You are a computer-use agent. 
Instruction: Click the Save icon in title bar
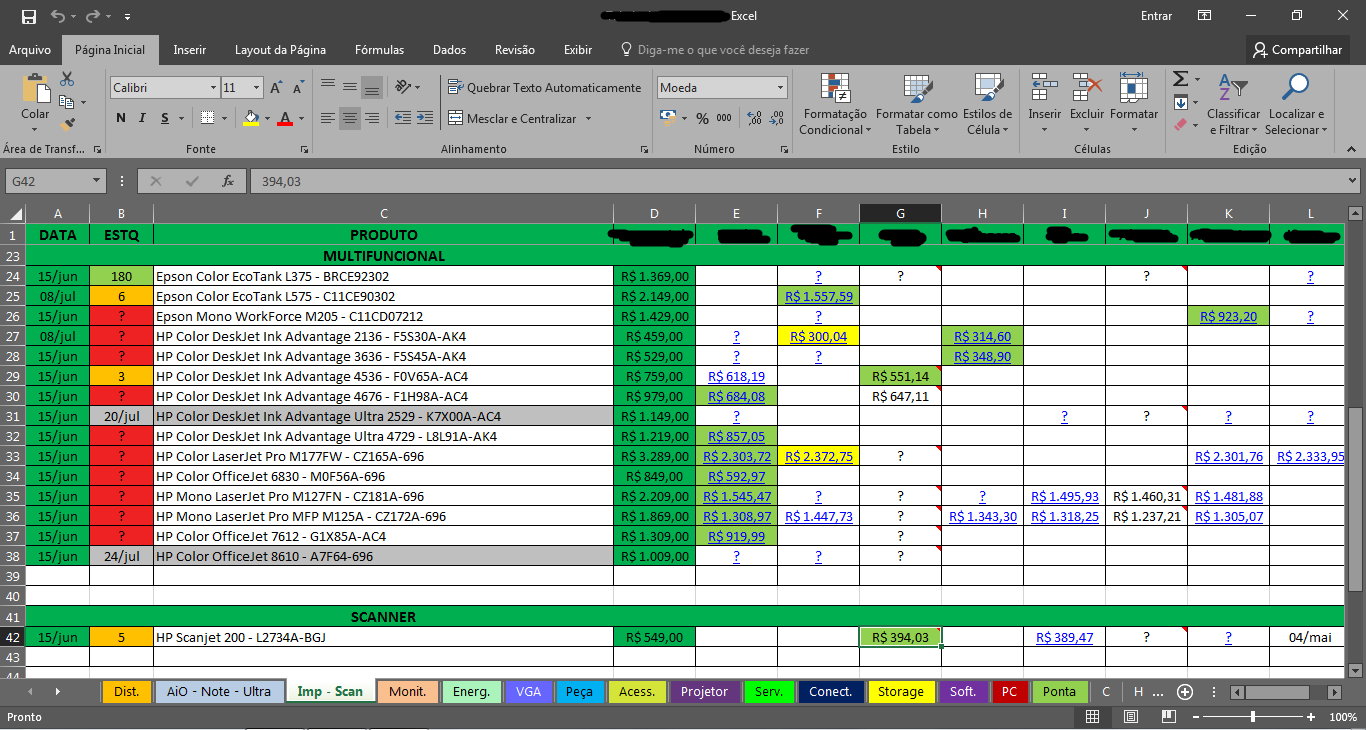[29, 16]
